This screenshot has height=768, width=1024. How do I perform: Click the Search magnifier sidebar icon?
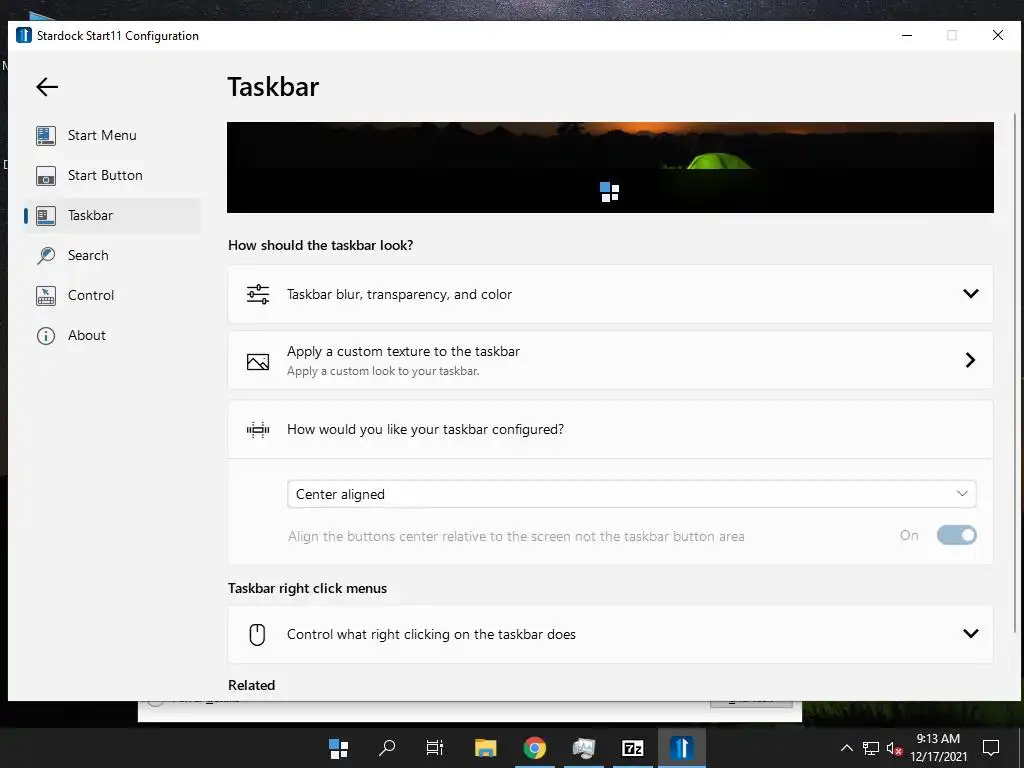point(46,255)
